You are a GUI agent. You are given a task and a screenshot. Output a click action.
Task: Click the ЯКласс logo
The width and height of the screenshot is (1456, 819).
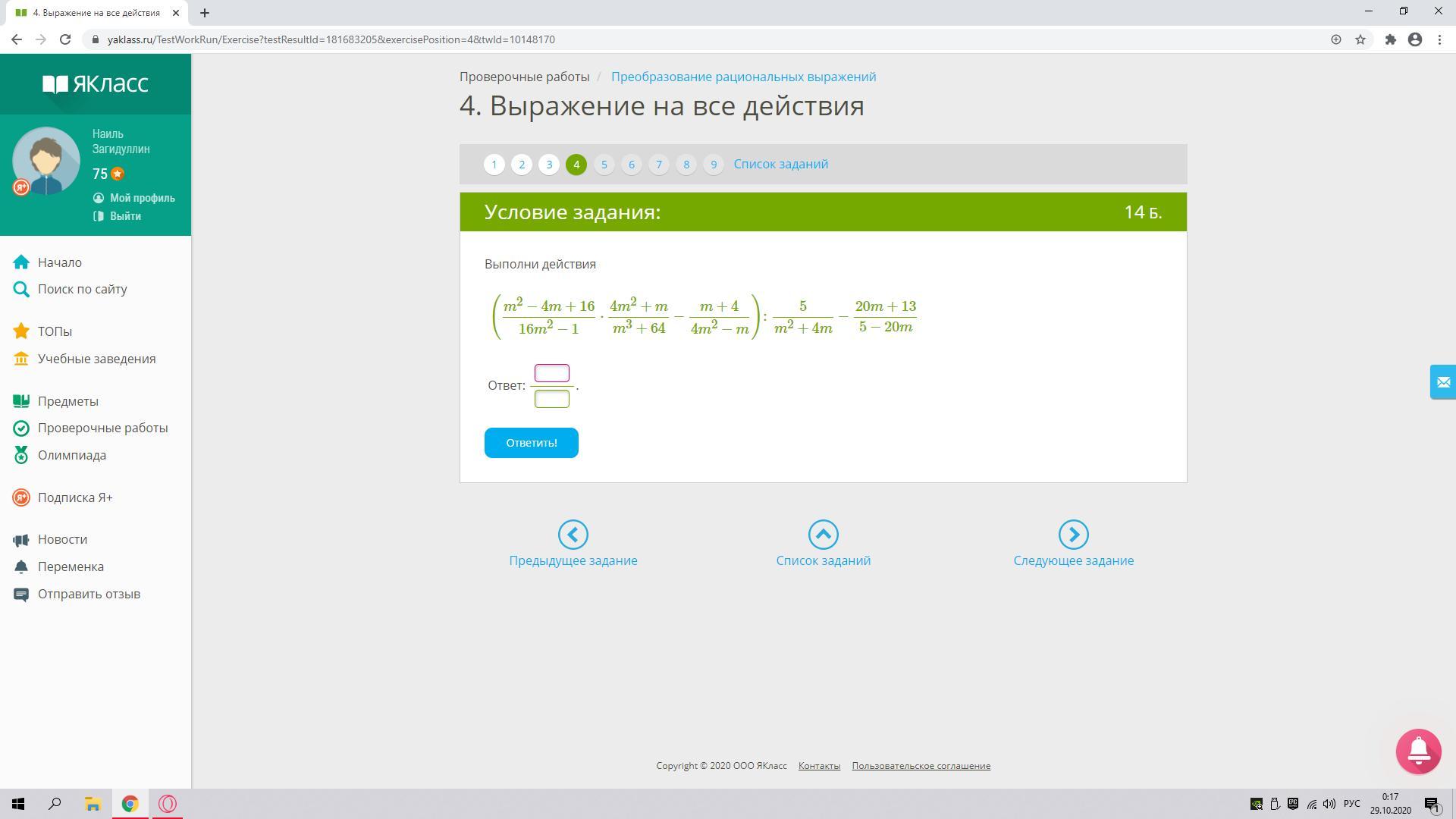96,83
